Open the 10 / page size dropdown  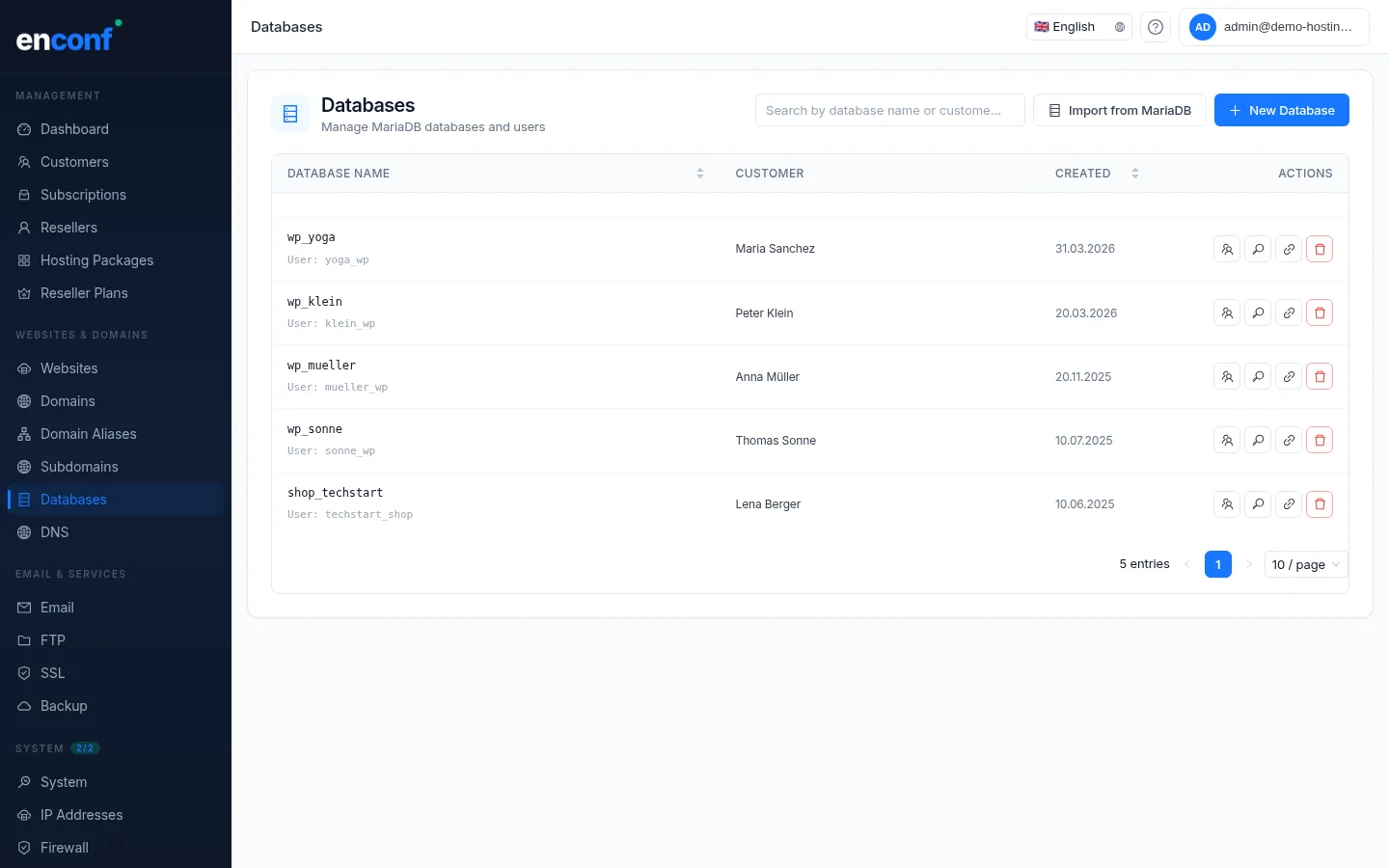1306,564
